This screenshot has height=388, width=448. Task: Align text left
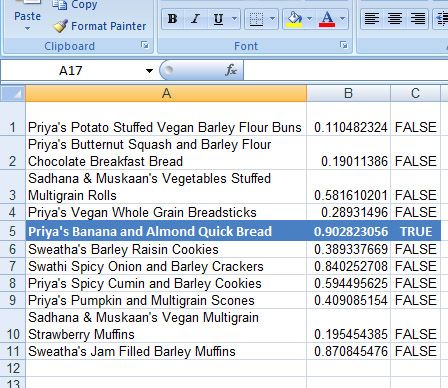click(372, 19)
